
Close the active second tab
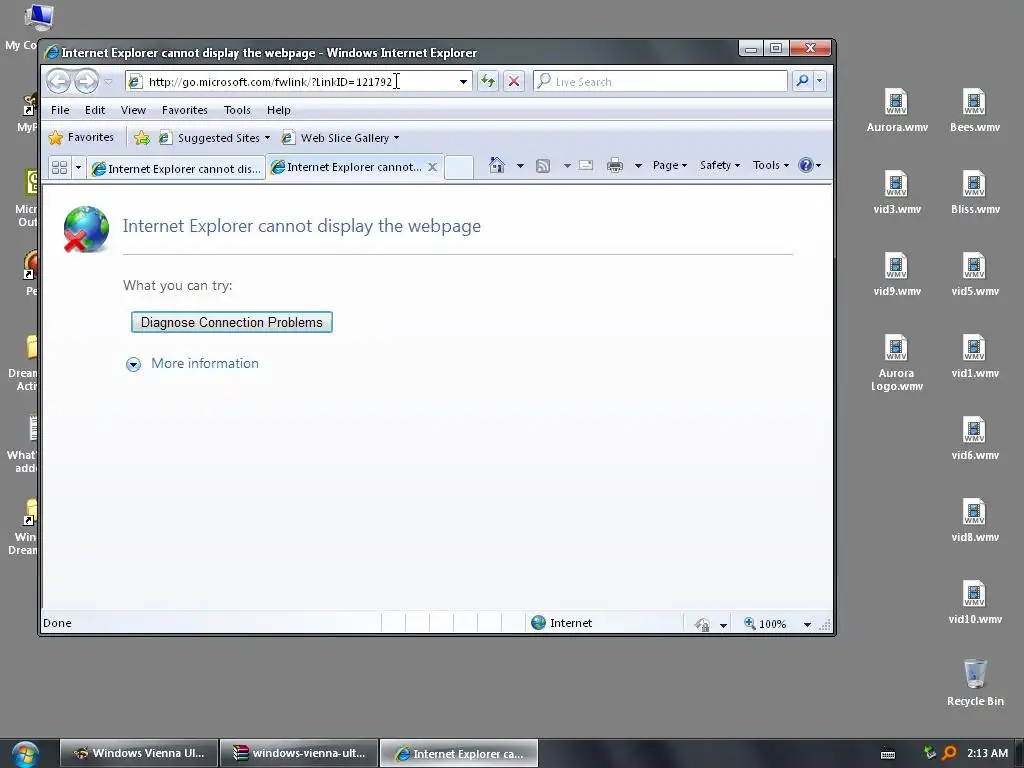click(432, 167)
